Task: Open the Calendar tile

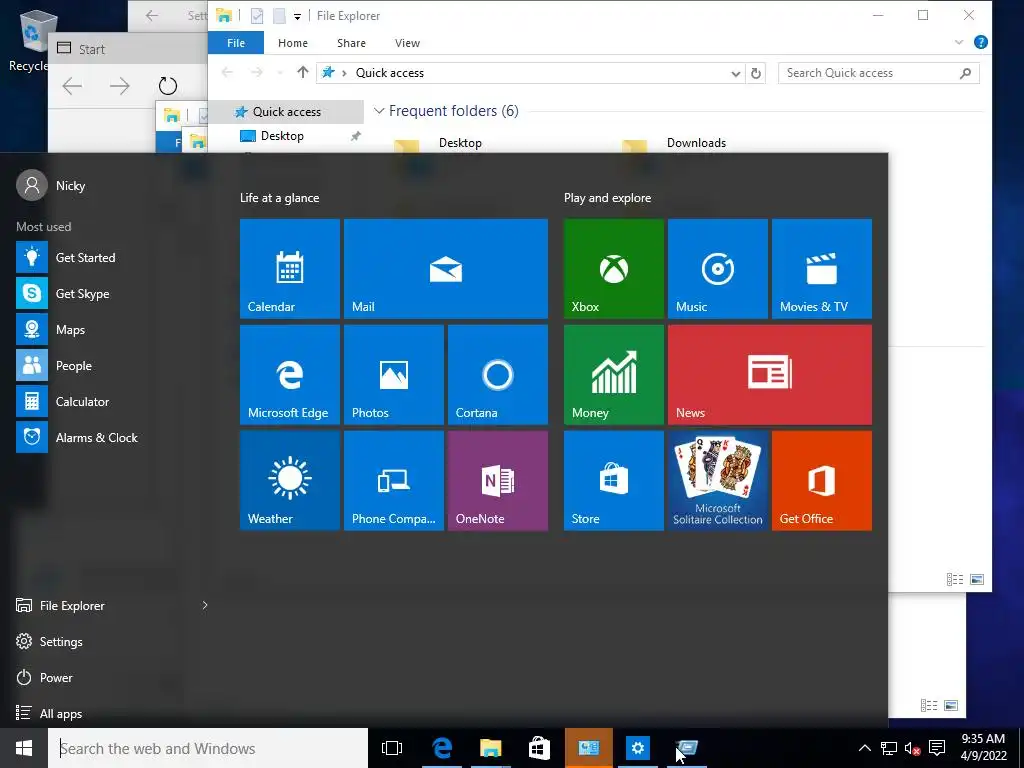Action: (290, 268)
